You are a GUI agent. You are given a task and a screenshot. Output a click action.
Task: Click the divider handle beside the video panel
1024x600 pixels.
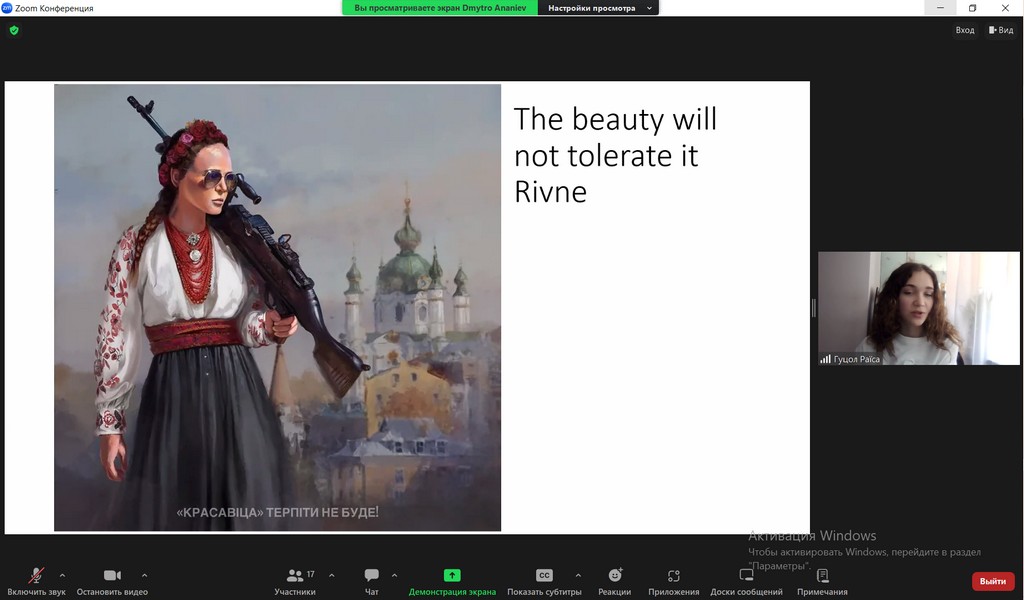(813, 308)
